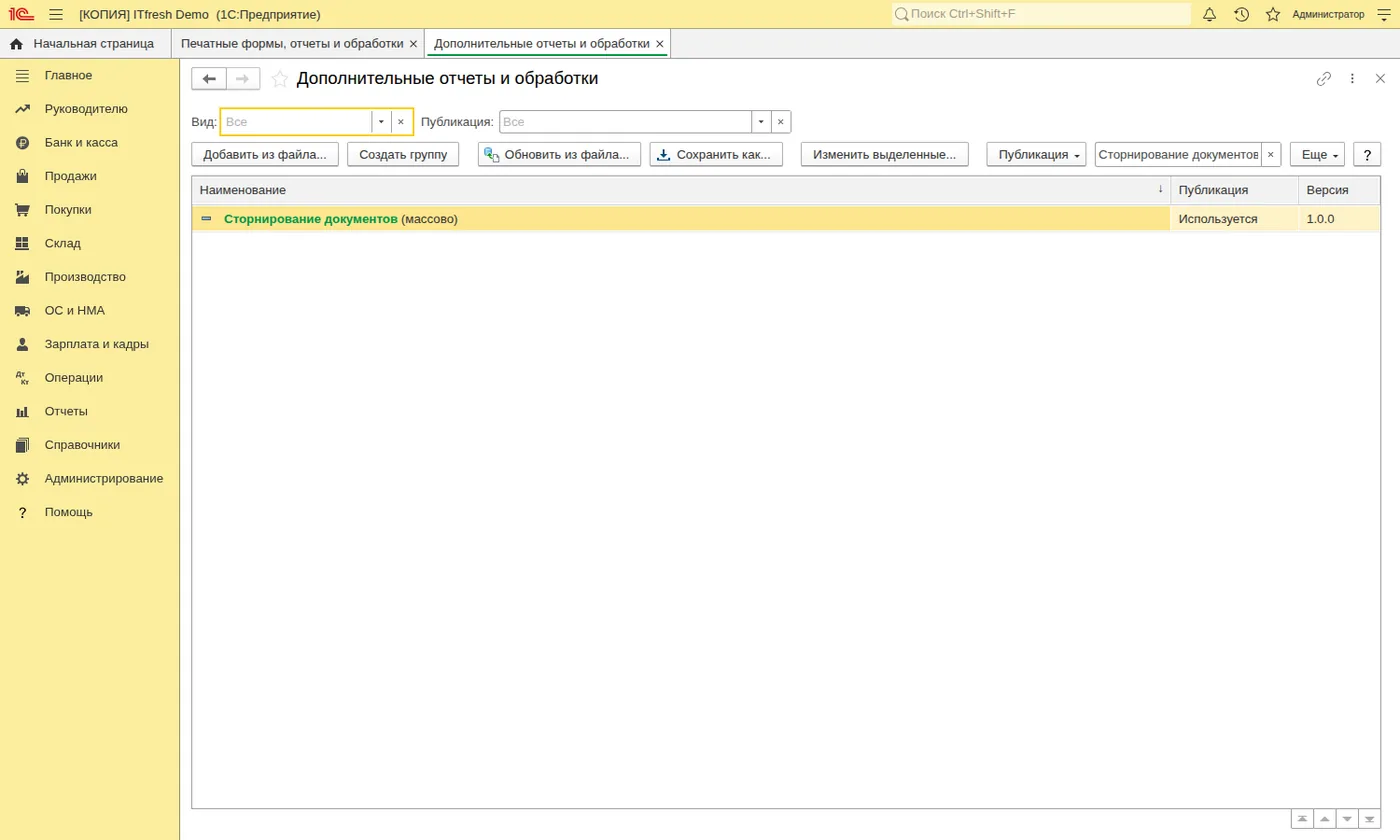Click Изменить выделенные button
The image size is (1400, 840).
[x=885, y=154]
